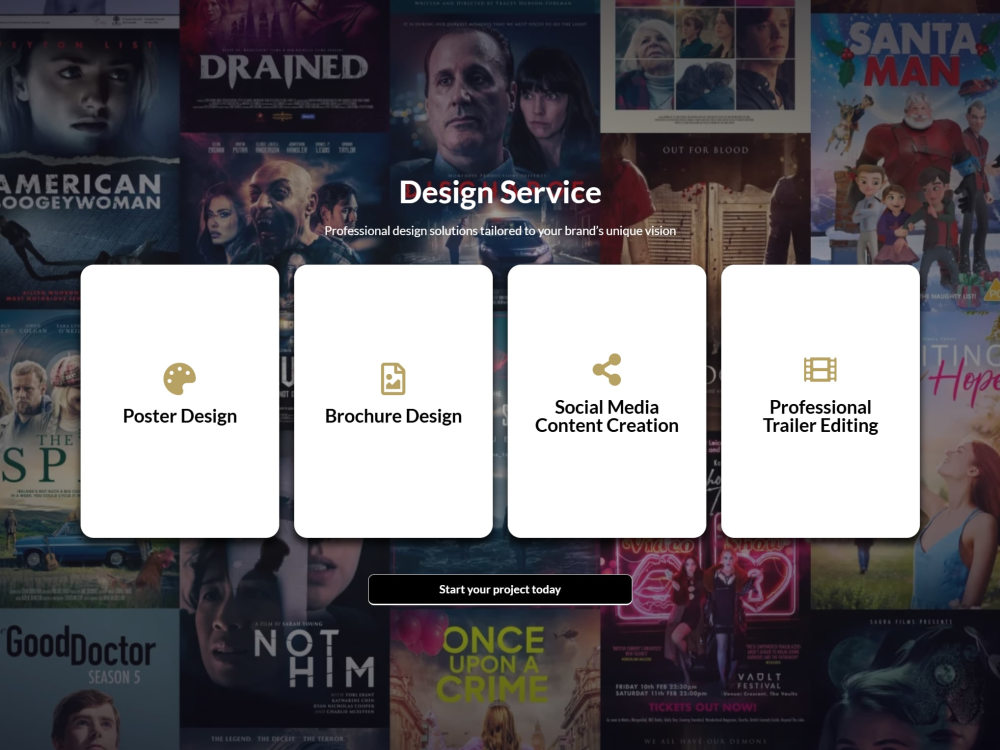Click the tagline about professional design solutions
Screen dimensions: 1000x750
pyautogui.click(x=500, y=231)
